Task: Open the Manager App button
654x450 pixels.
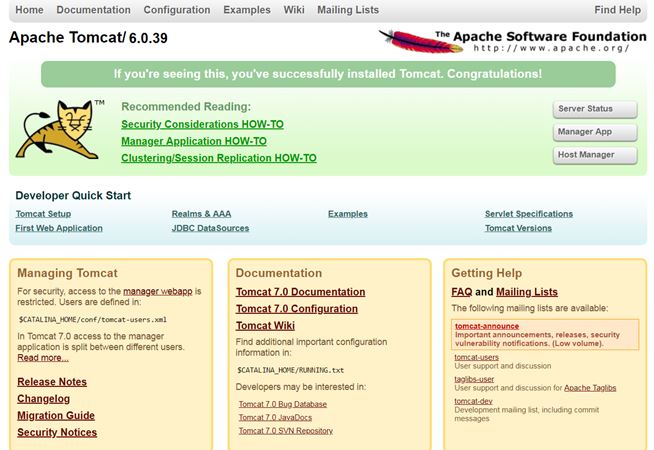Action: [x=595, y=132]
